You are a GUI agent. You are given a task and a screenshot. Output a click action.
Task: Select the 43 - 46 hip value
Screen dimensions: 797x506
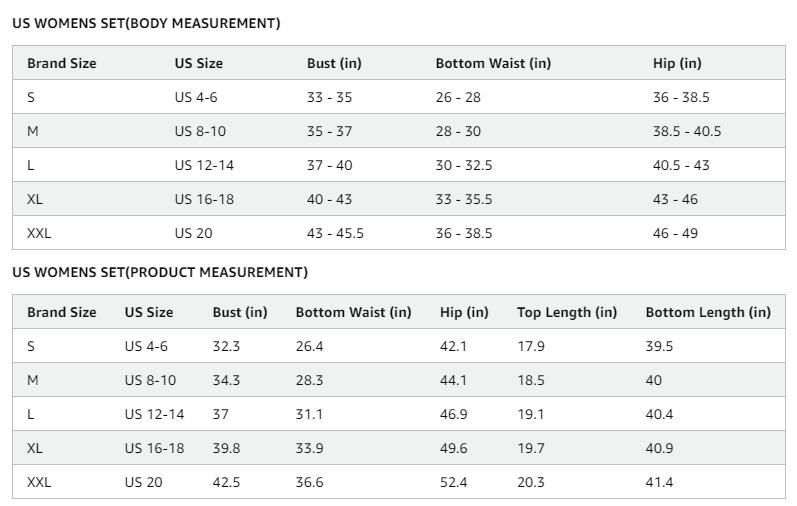coord(675,199)
